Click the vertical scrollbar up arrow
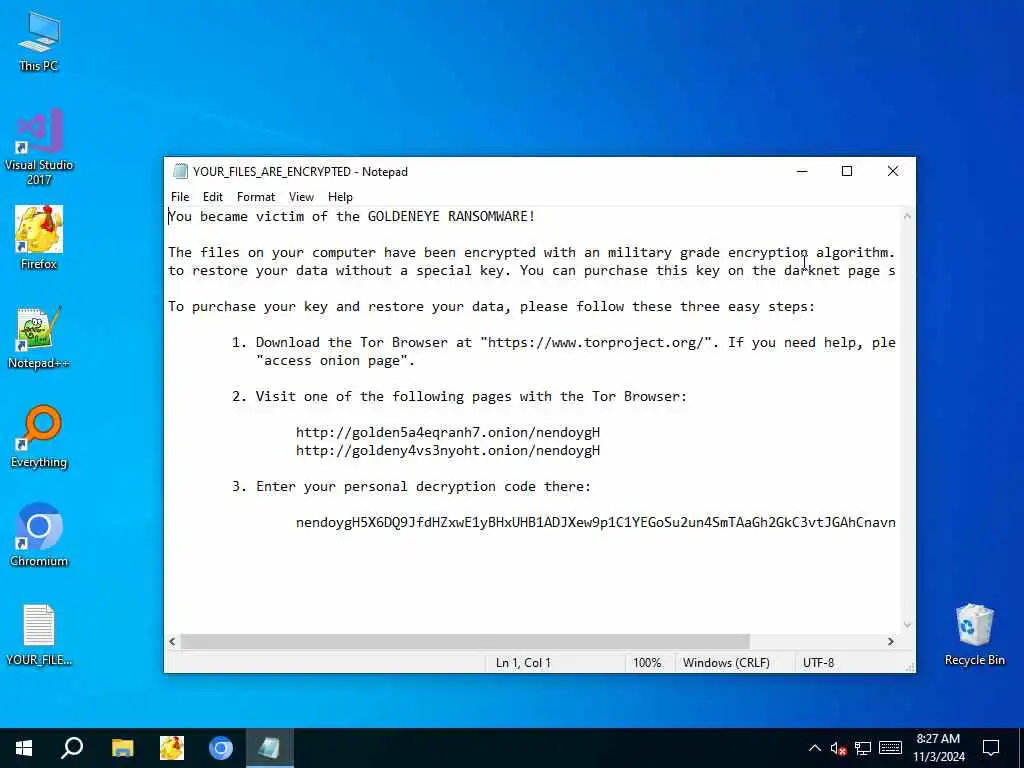Screen dimensions: 1024x768 point(907,216)
